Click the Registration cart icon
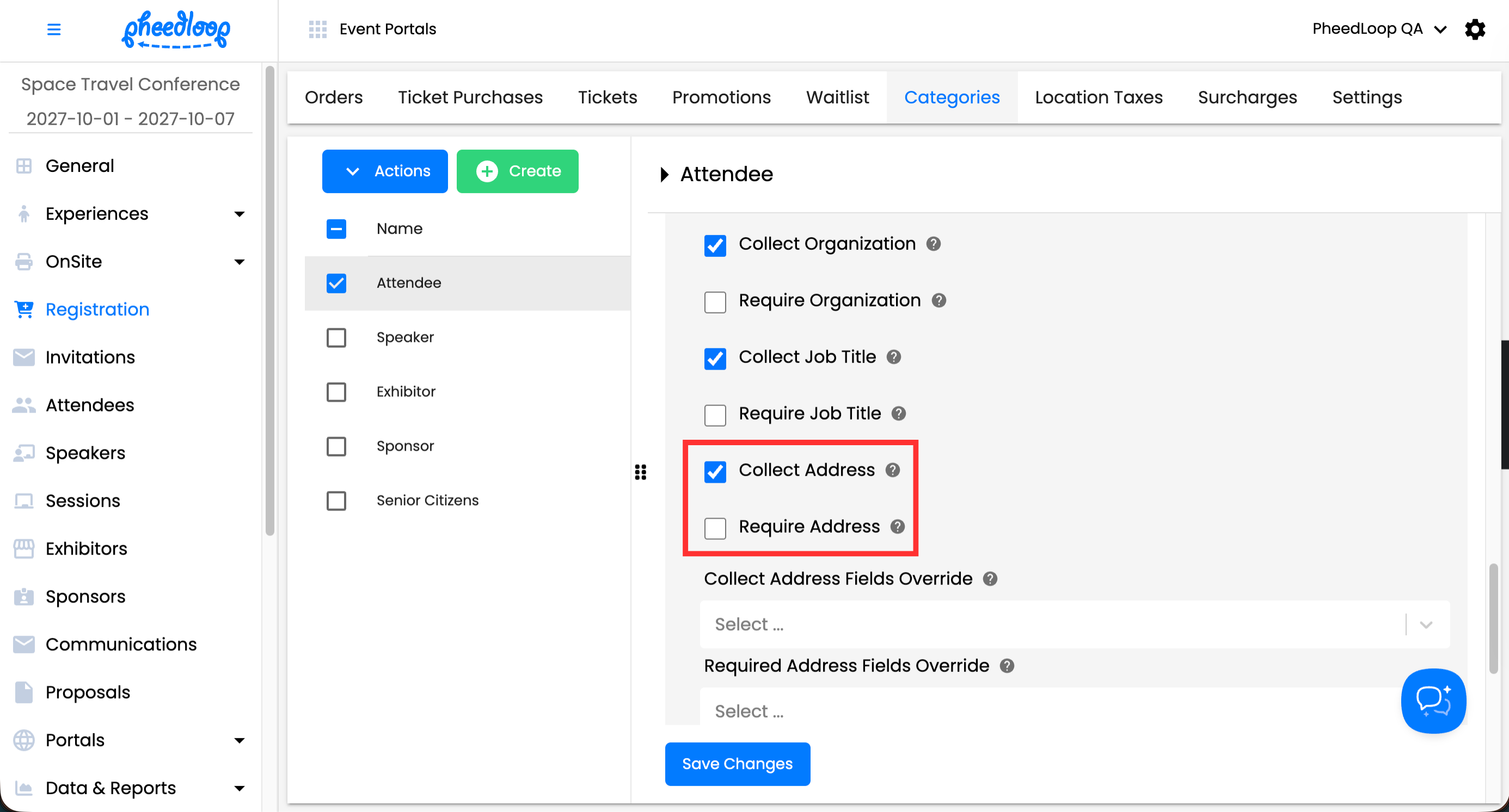This screenshot has height=812, width=1509. point(24,309)
